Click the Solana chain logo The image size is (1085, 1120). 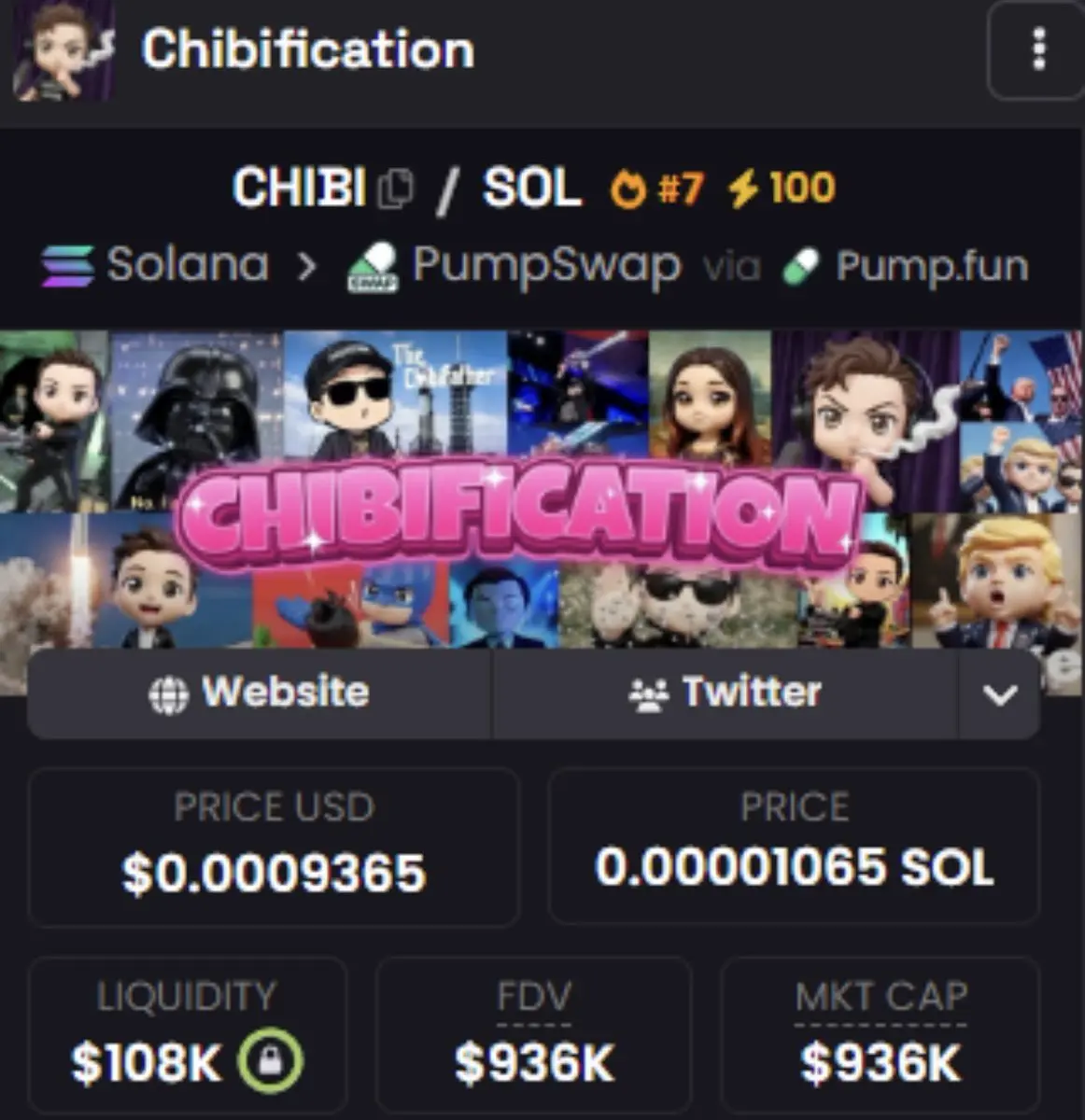[x=67, y=266]
